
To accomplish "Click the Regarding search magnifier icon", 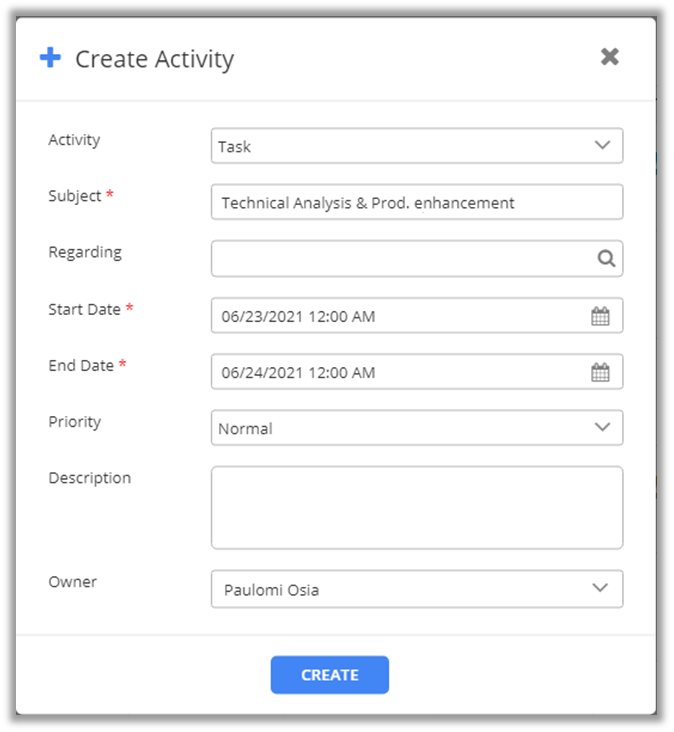I will (606, 258).
